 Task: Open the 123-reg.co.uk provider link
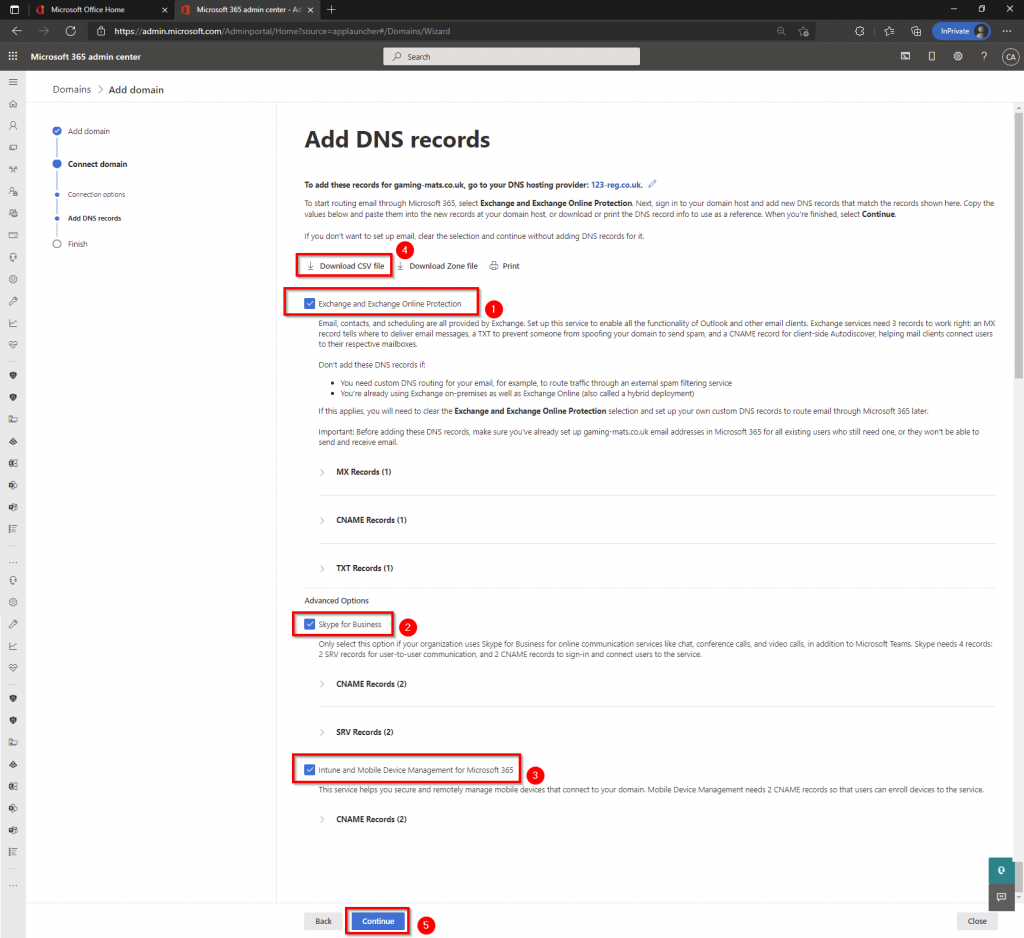click(616, 185)
